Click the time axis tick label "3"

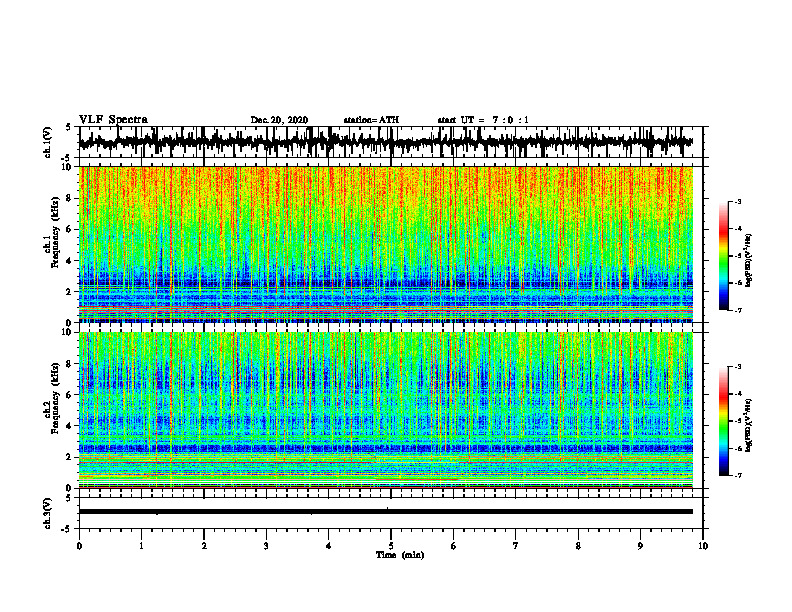pos(266,546)
